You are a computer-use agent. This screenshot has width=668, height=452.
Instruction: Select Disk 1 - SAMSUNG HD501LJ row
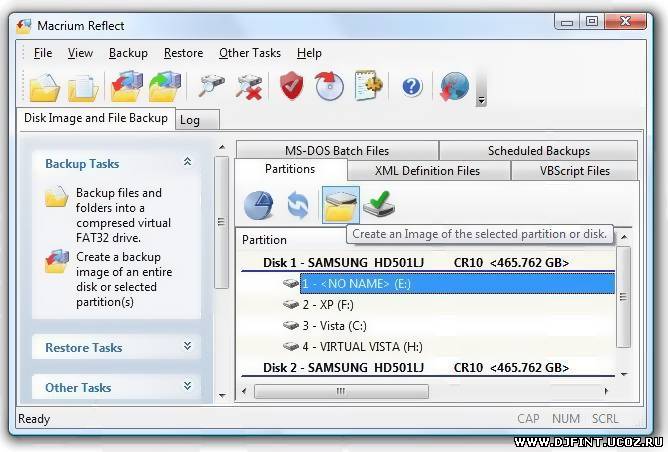[428, 262]
